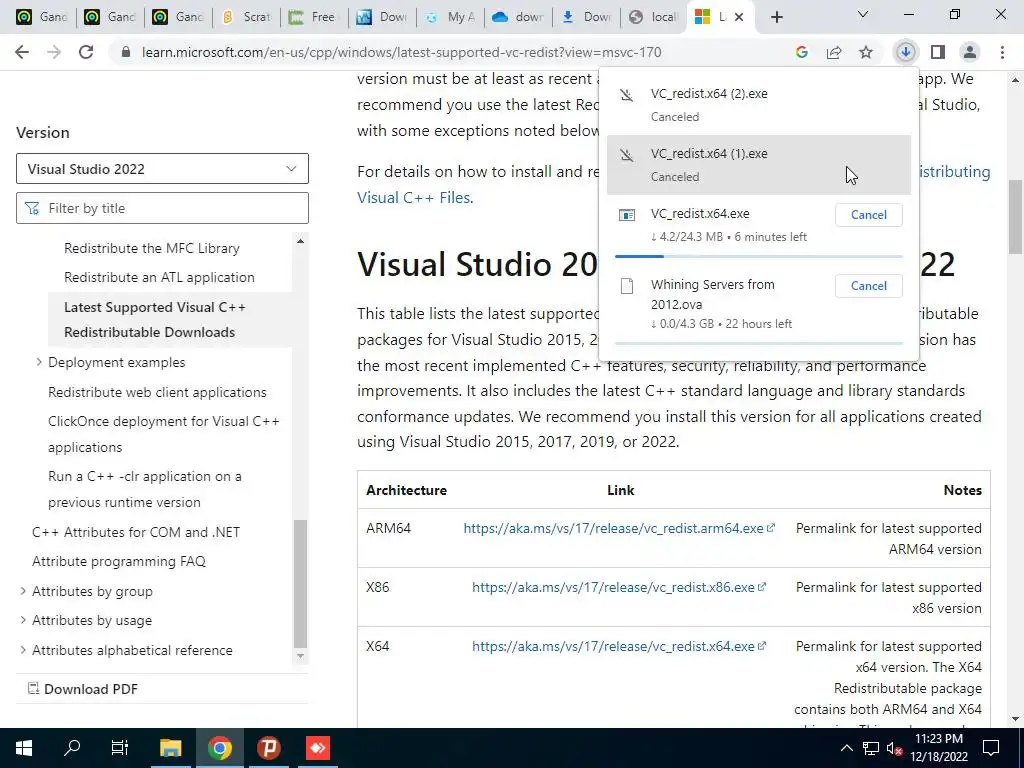Open Redistribute web client applications
The height and width of the screenshot is (768, 1024).
click(x=157, y=392)
